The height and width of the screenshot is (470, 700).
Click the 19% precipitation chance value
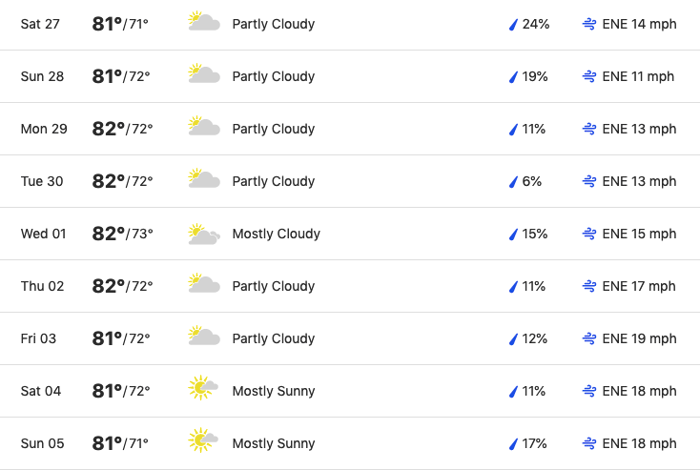point(535,76)
